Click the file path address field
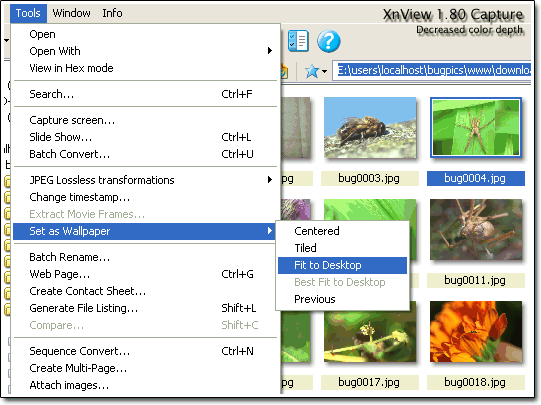 click(x=432, y=71)
